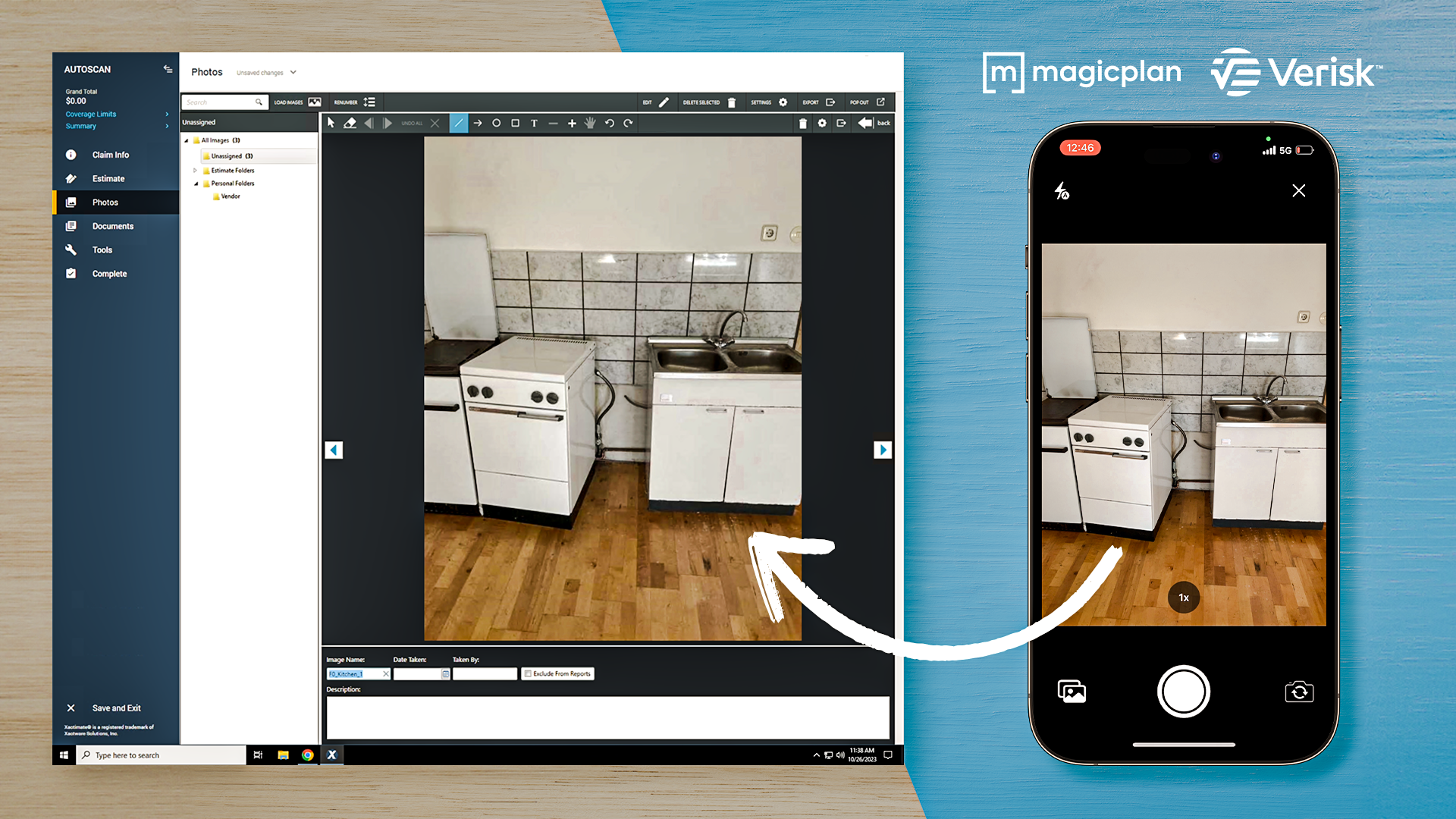Select the line drawing tool
The image size is (1456, 819).
click(x=459, y=123)
